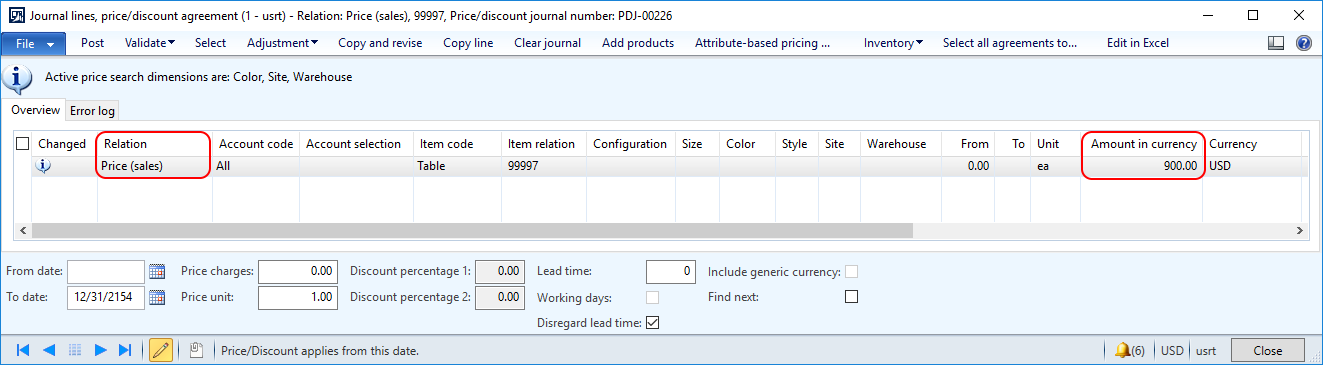
Task: Click the Item relation cell 99997
Action: (x=543, y=166)
